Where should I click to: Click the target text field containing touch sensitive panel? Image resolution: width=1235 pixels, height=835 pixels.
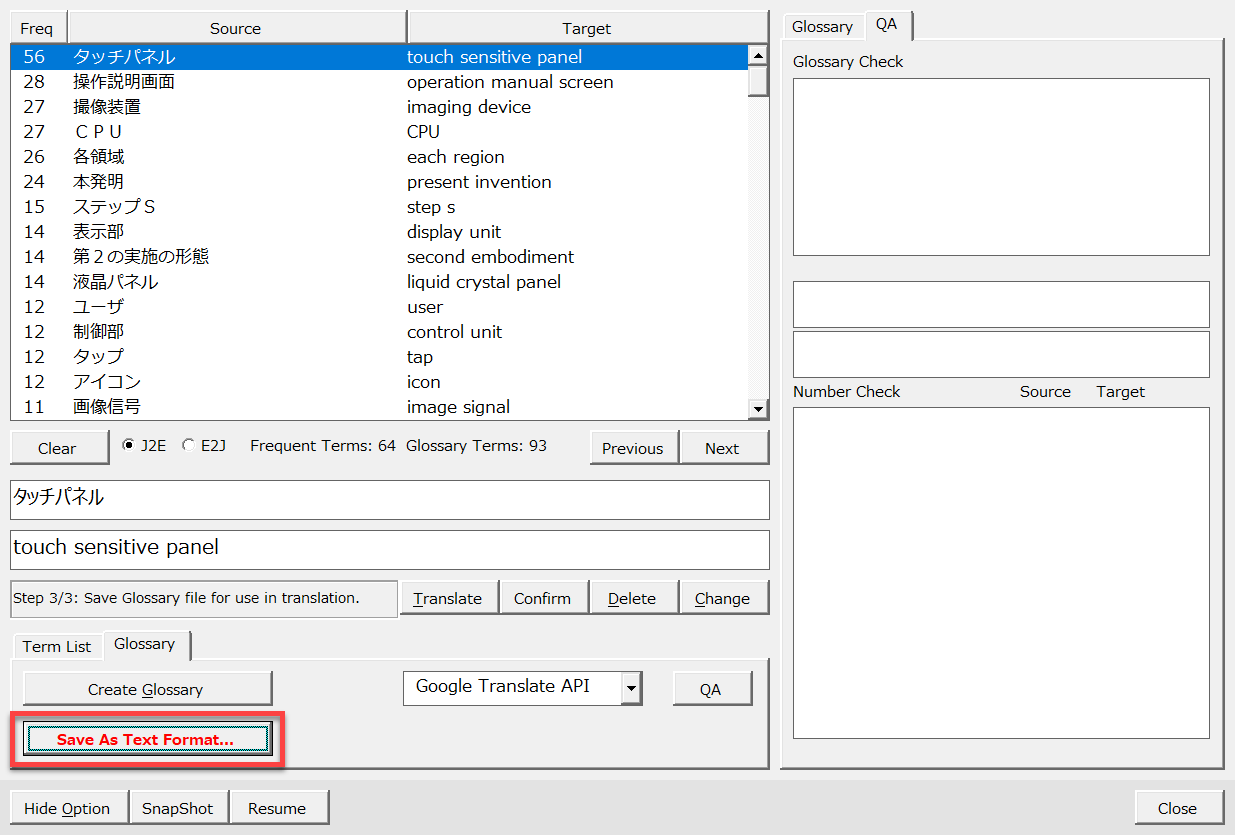(x=389, y=548)
